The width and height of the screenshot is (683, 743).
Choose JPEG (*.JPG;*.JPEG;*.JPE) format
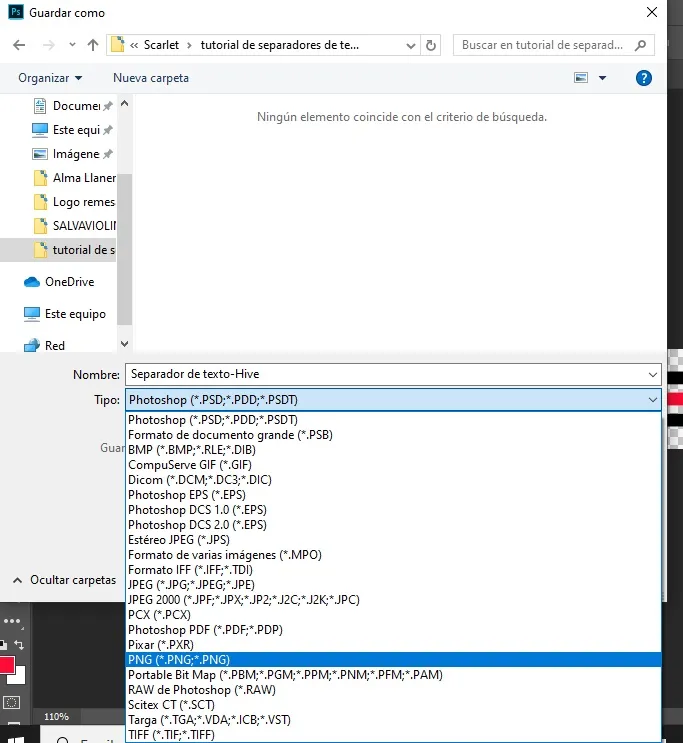[393, 585]
